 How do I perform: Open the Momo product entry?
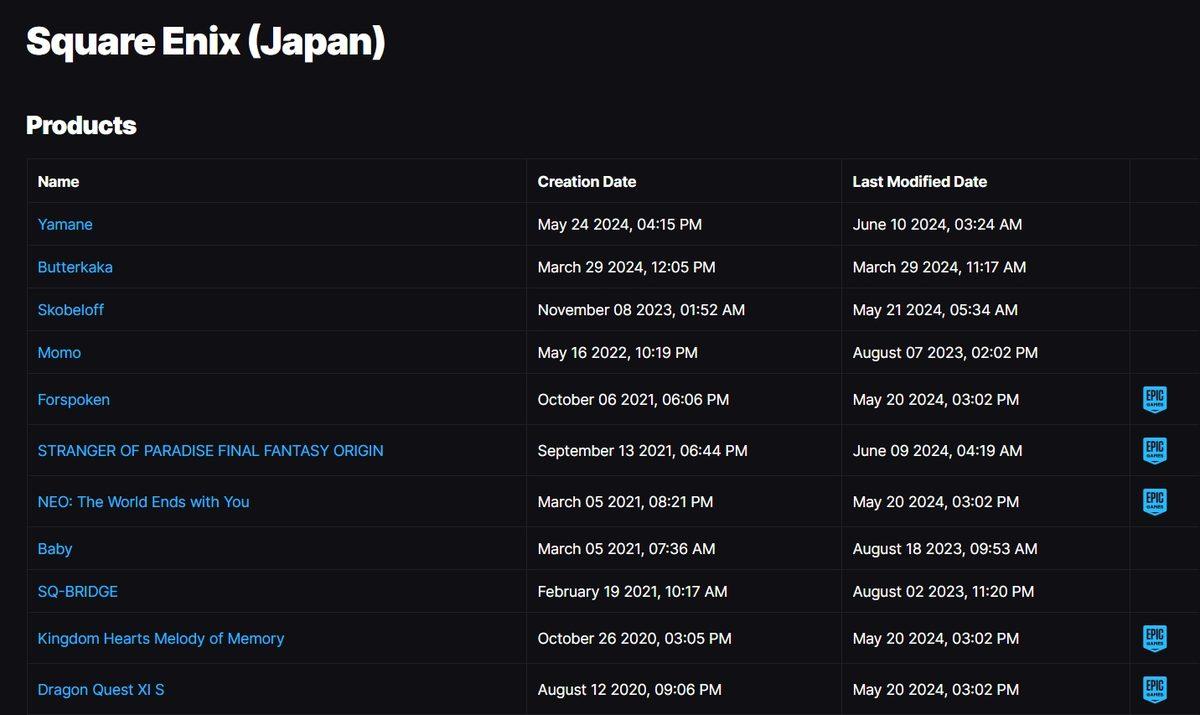(x=59, y=353)
